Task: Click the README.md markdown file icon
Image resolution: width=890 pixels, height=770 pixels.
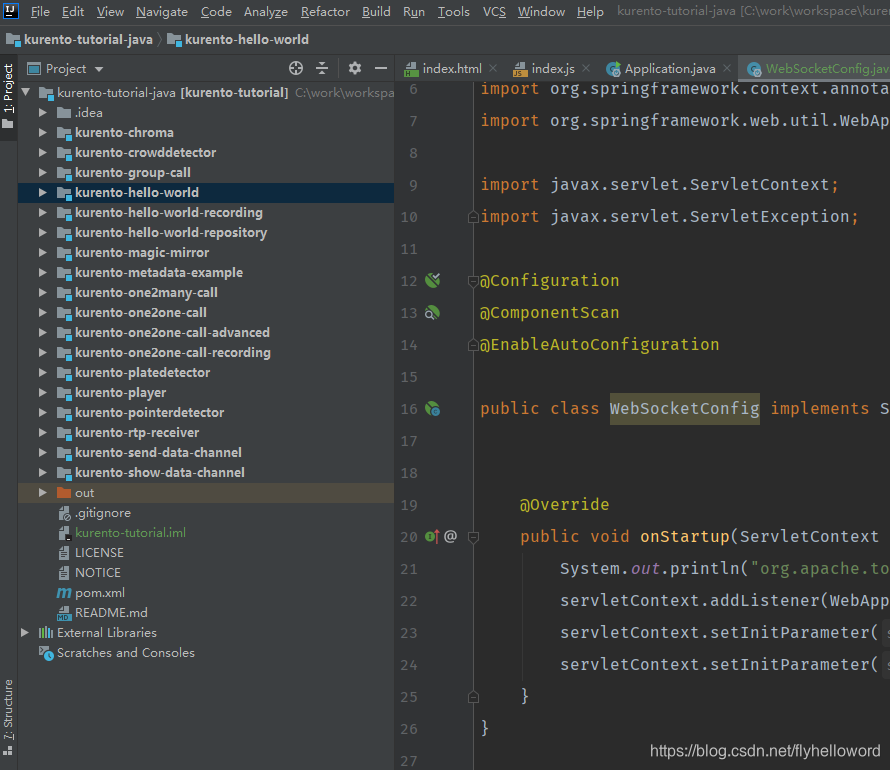Action: click(64, 613)
